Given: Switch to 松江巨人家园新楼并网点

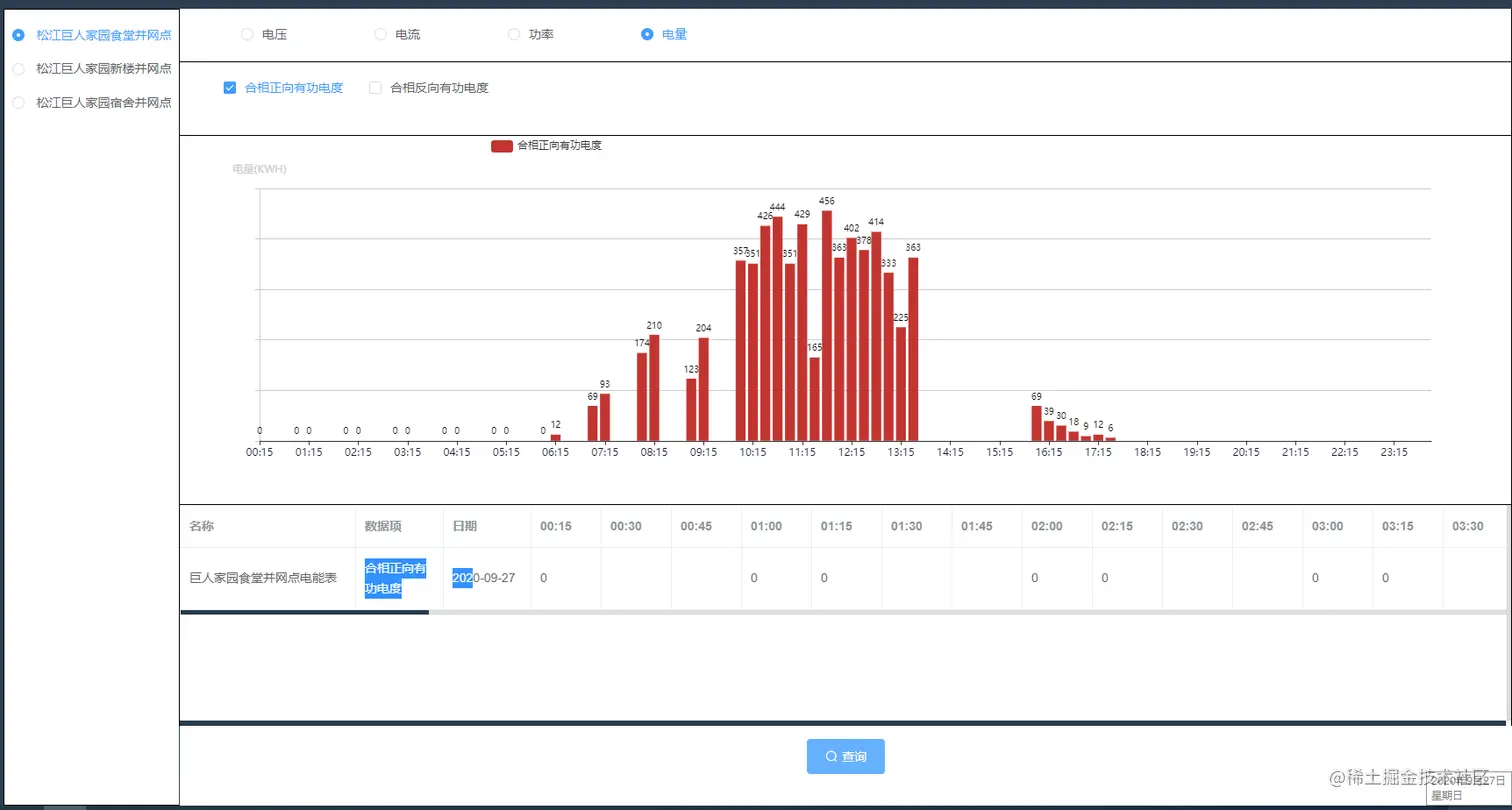Looking at the screenshot, I should (92, 69).
